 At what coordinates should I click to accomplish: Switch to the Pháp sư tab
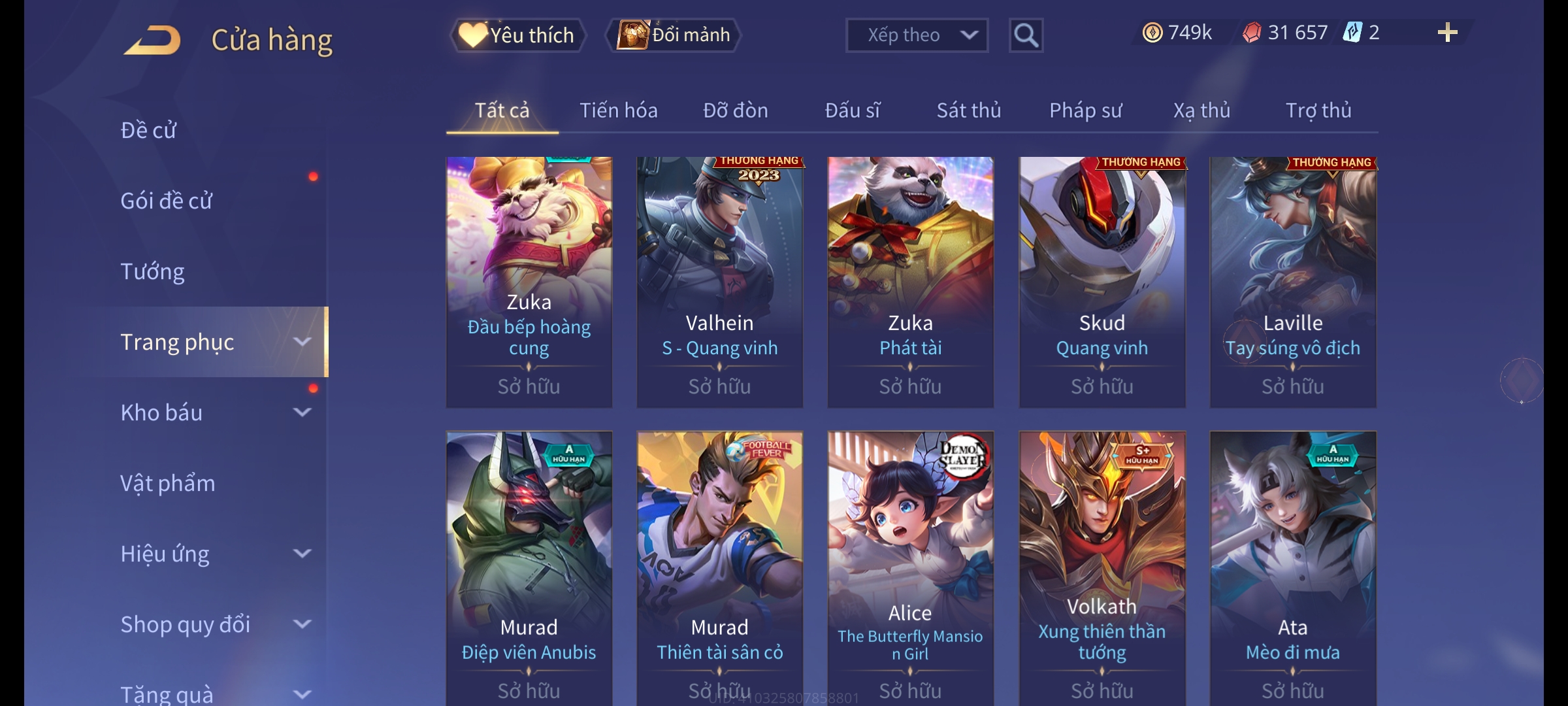coord(1085,110)
